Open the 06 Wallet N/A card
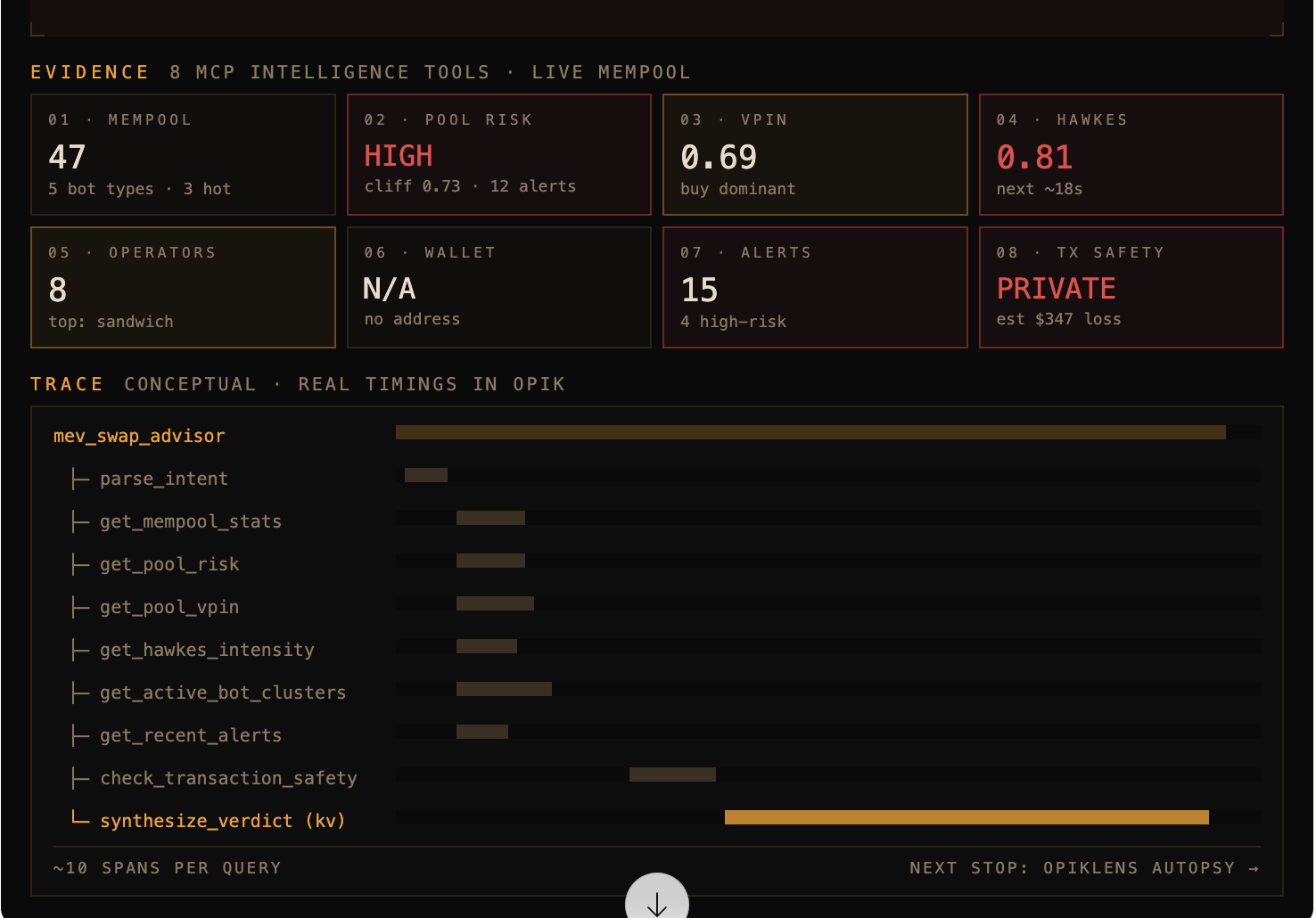The height and width of the screenshot is (918, 1316). pos(499,287)
